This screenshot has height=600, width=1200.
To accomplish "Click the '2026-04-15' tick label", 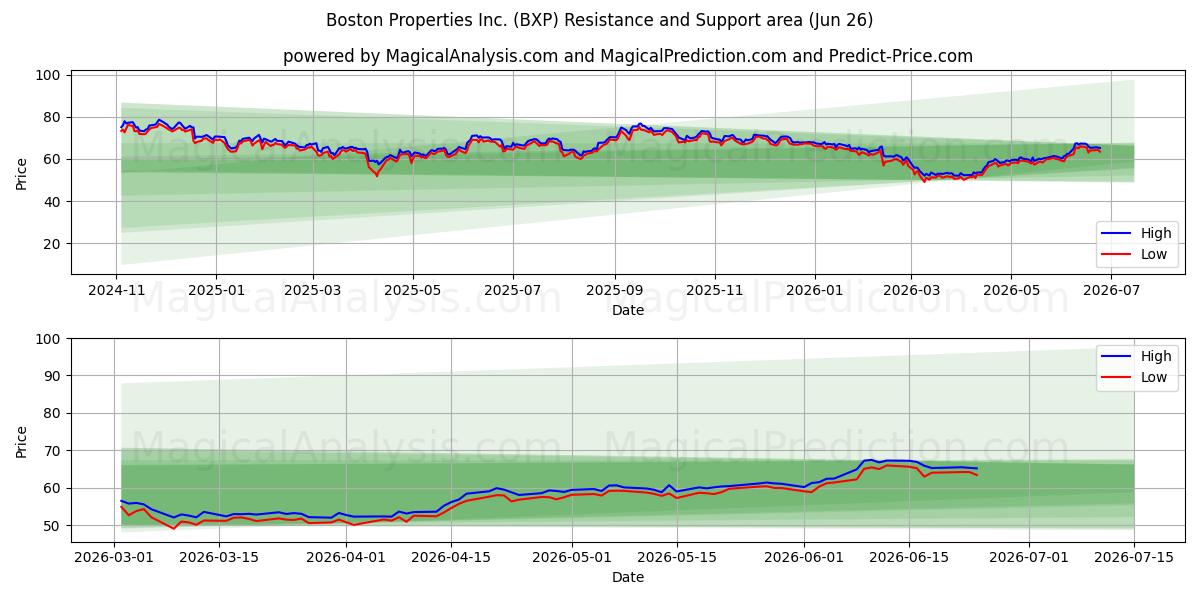I will pyautogui.click(x=451, y=557).
